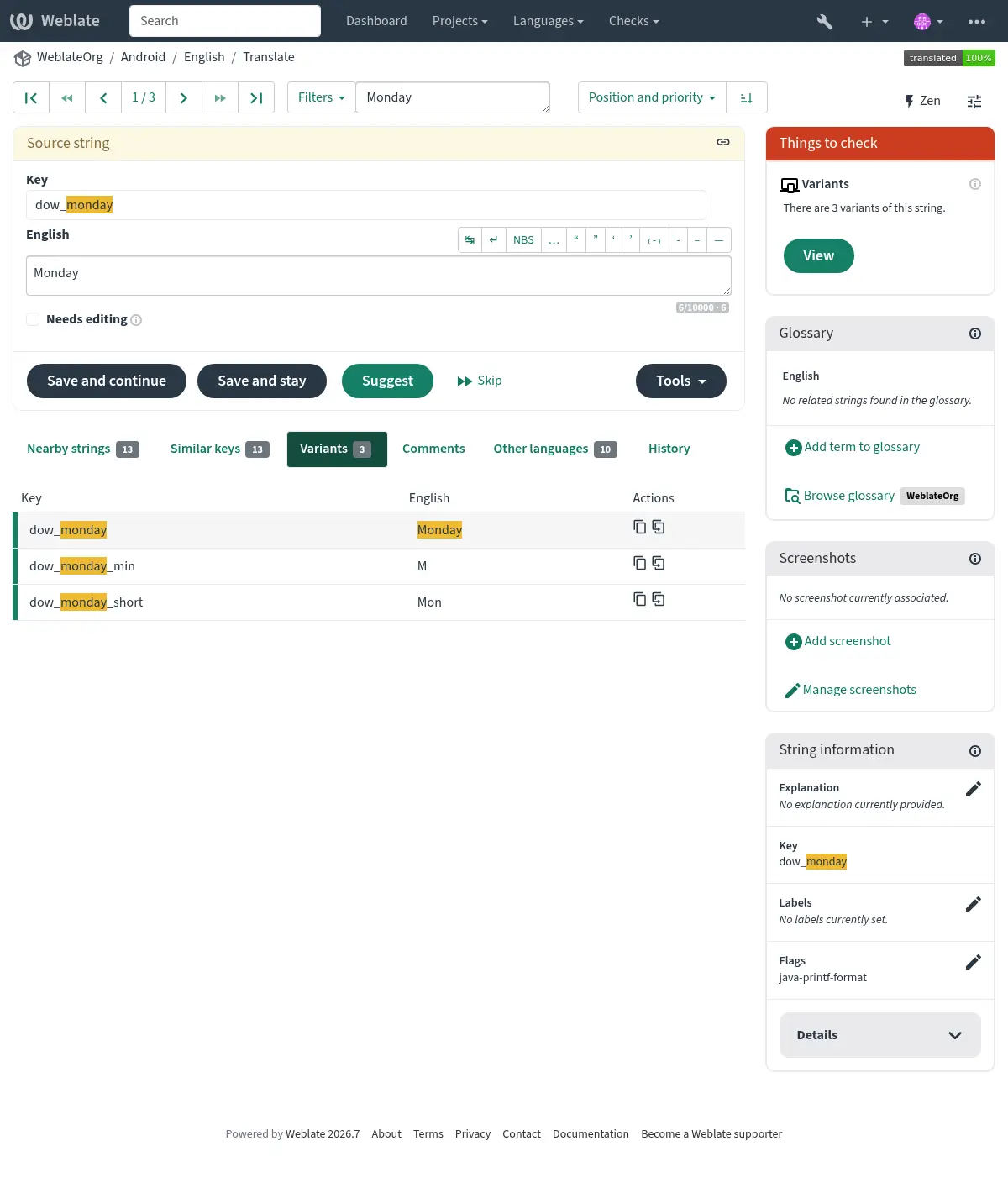1008x1193 pixels.
Task: Expand the Details section
Action: (880, 1035)
